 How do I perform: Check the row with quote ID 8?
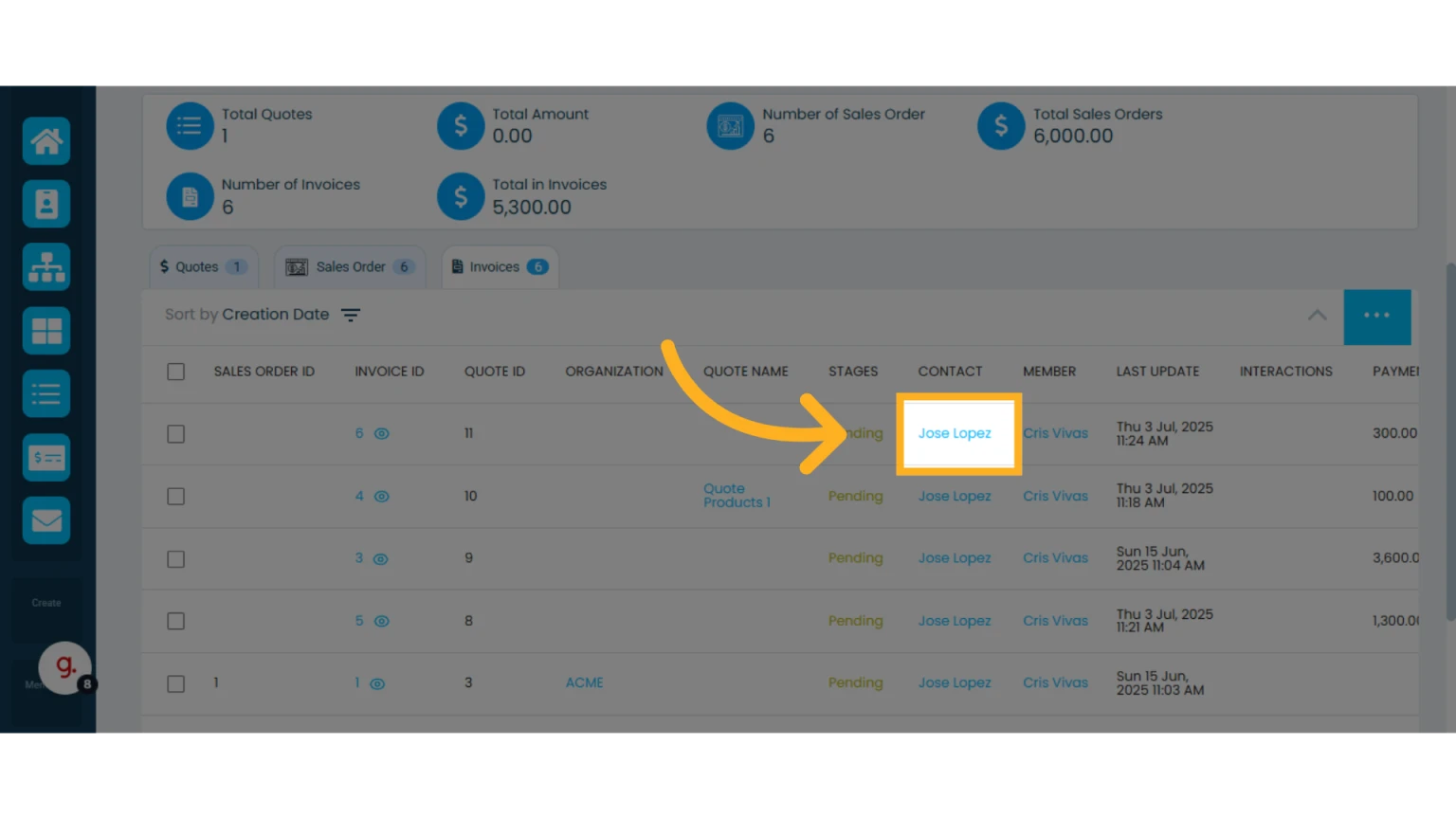pyautogui.click(x=176, y=621)
